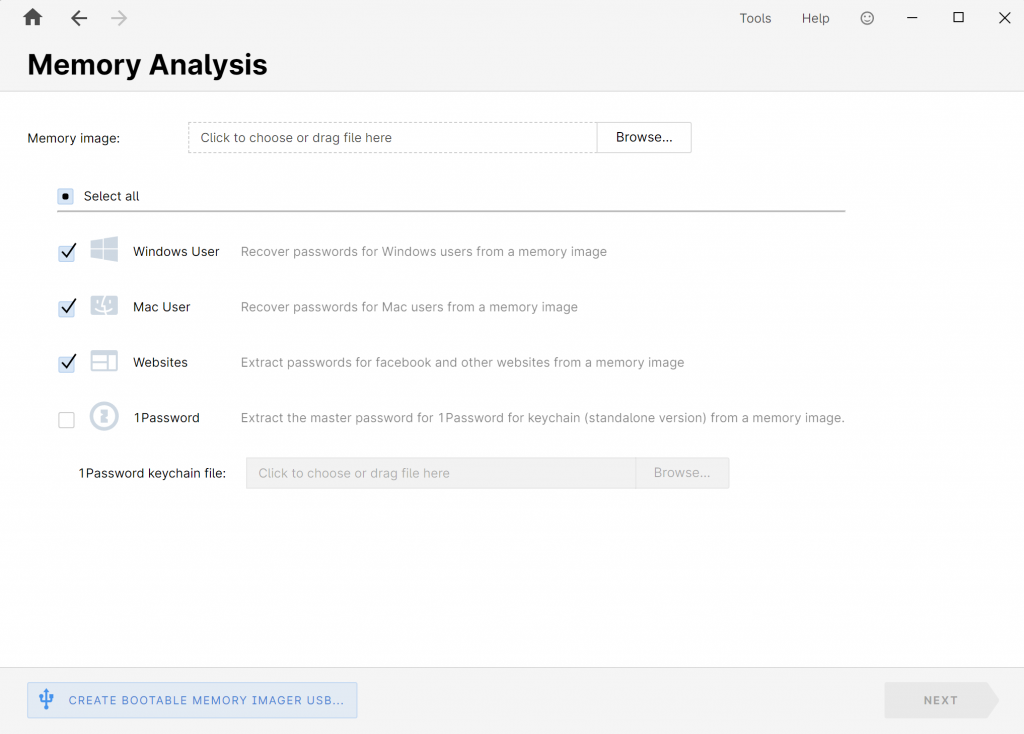Click the Memory image file field

[x=392, y=137]
